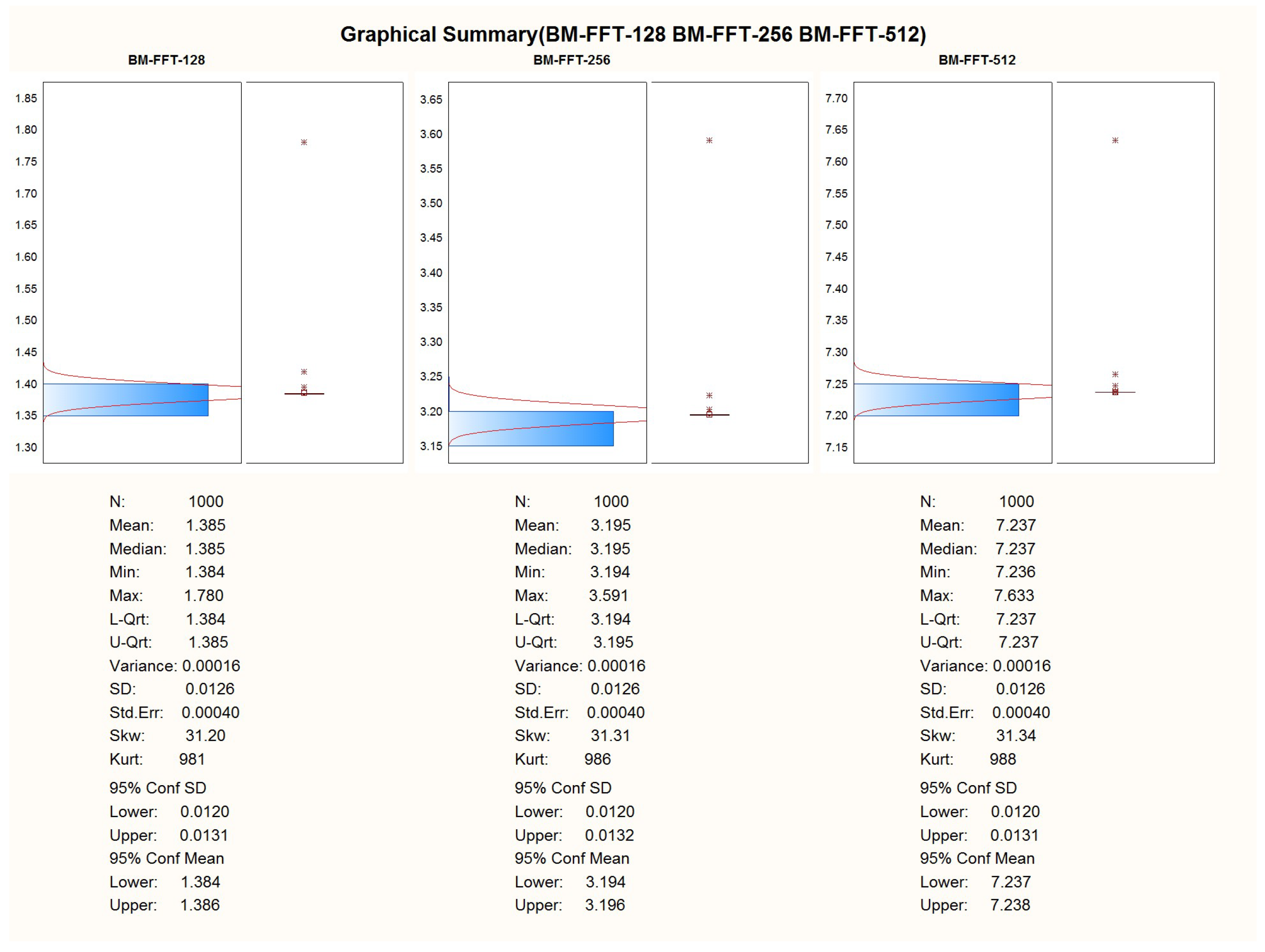The image size is (1265, 952).
Task: Click the outlier star near 1.42 in BM-FFT-128
Action: 304,372
